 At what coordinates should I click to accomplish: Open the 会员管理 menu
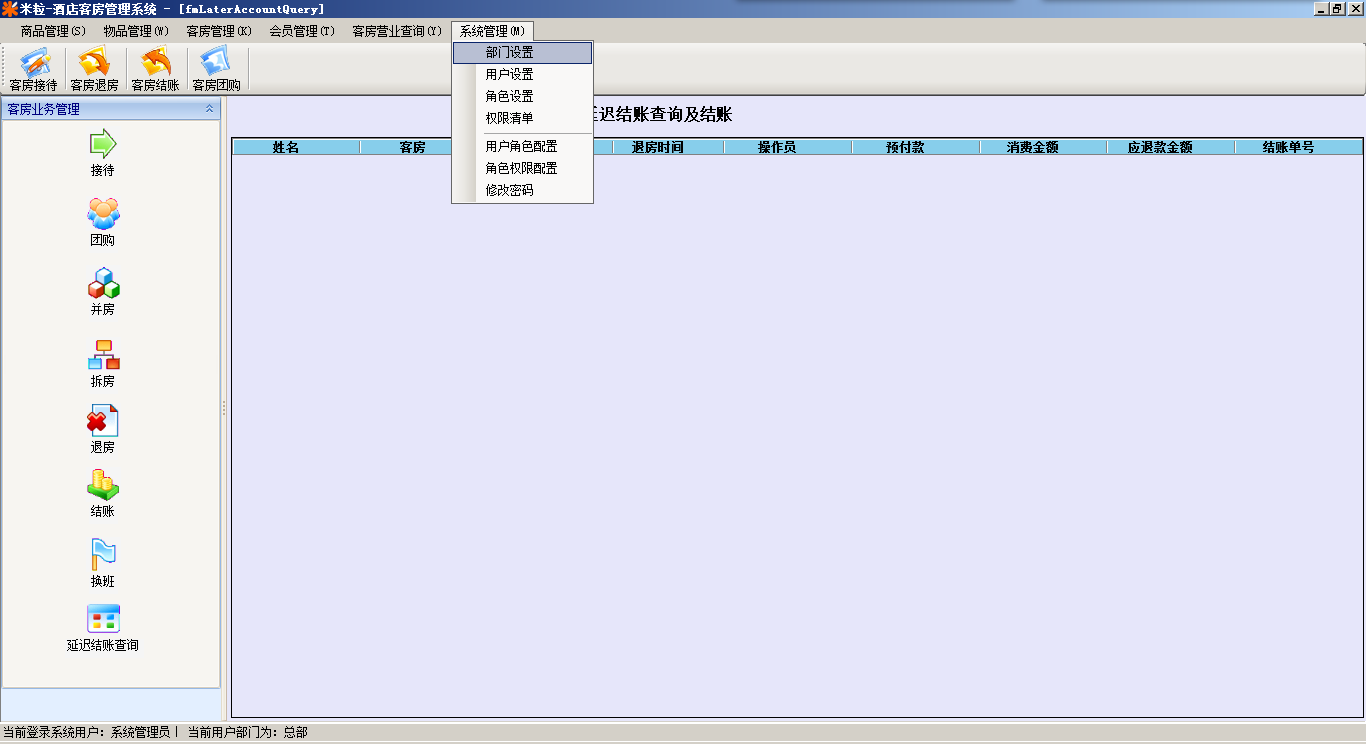click(x=301, y=31)
